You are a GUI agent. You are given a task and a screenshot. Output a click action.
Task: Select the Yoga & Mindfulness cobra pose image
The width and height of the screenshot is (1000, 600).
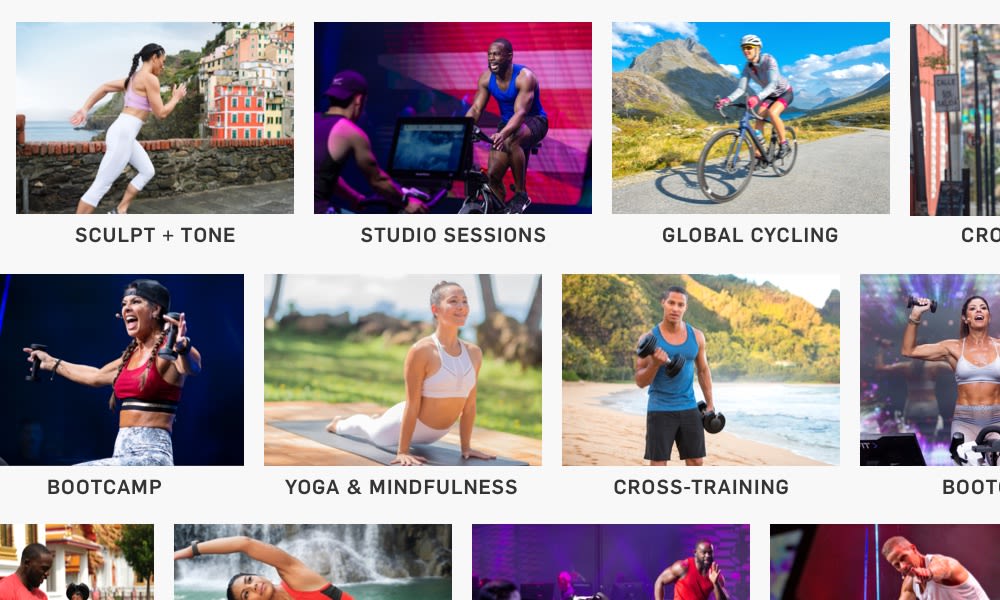coord(403,370)
